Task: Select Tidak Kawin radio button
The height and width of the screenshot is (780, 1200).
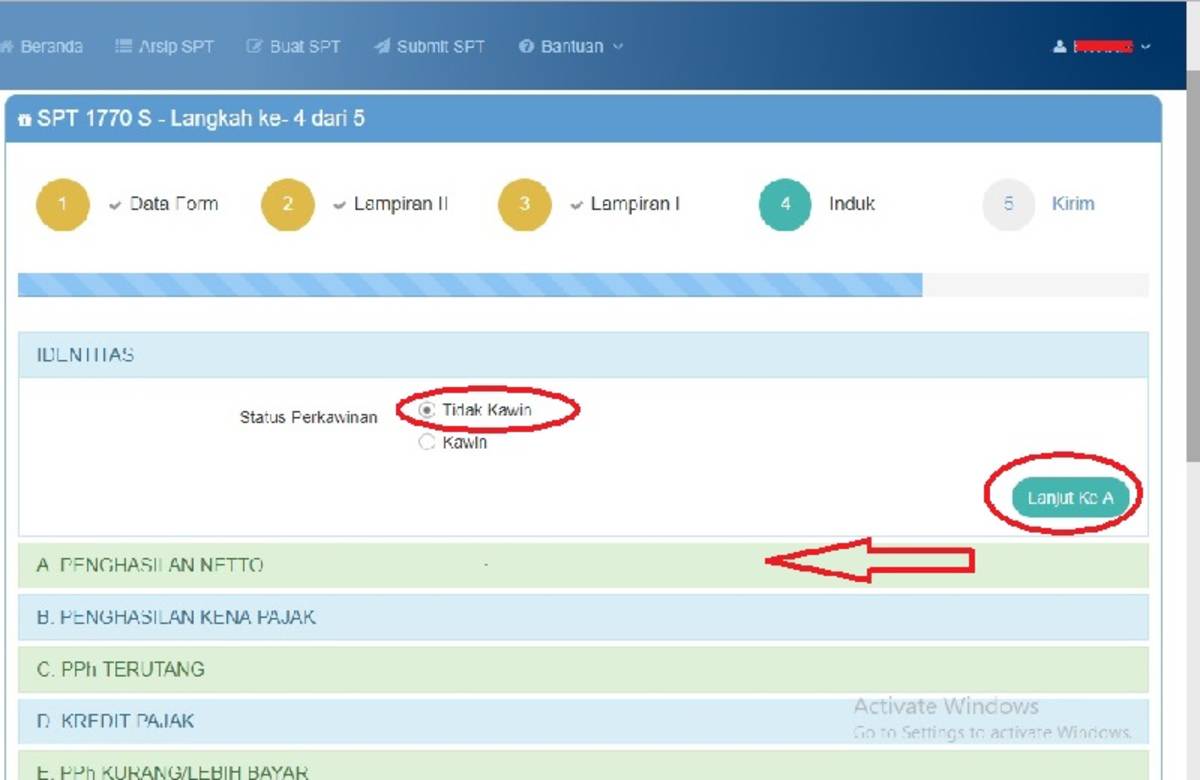Action: coord(427,410)
